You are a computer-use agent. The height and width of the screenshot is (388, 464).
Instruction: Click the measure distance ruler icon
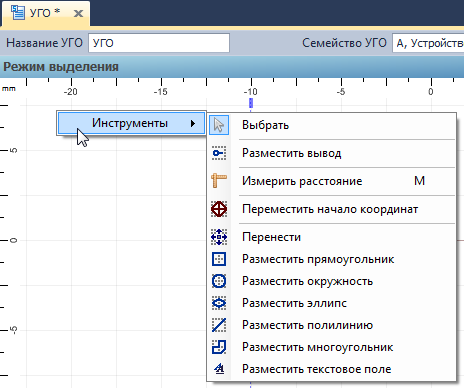point(219,181)
